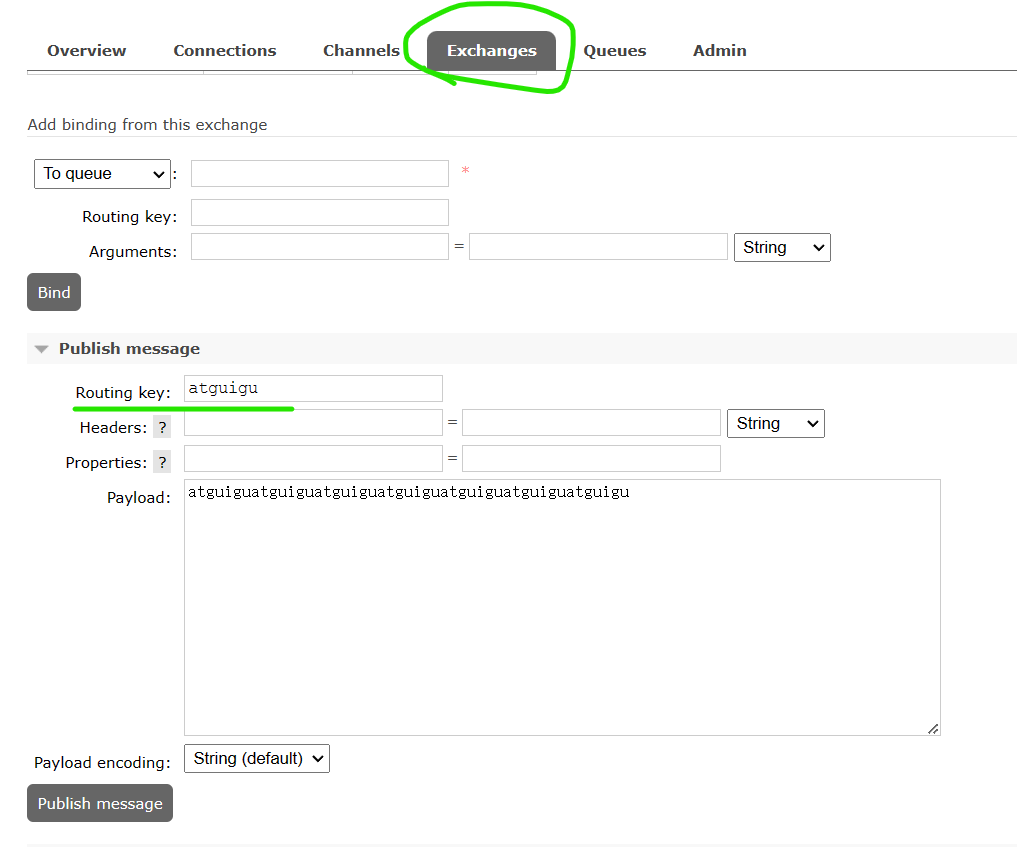
Task: Open the 'To queue' destination dropdown
Action: tap(102, 174)
